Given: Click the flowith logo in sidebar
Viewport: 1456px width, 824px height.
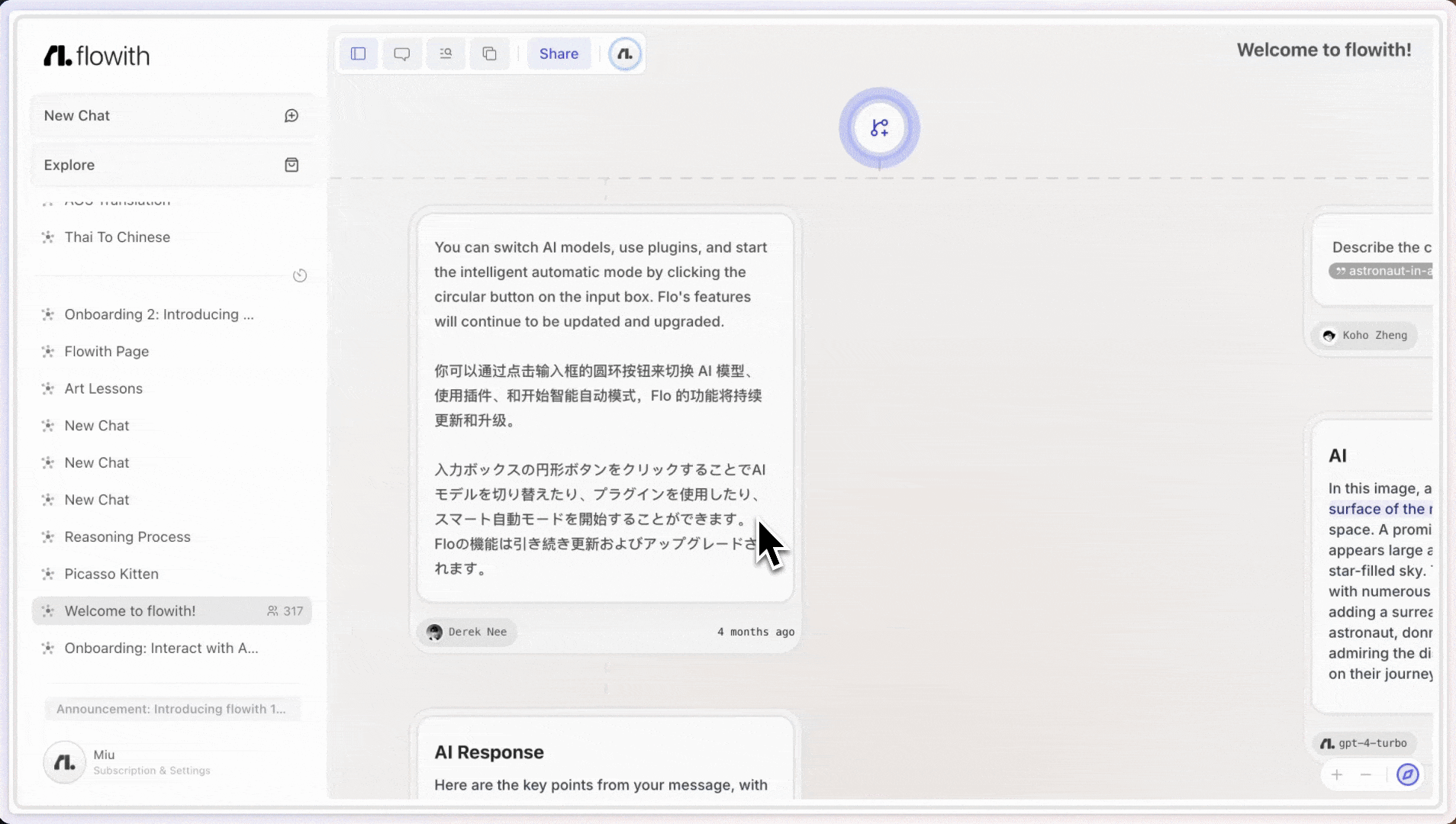Looking at the screenshot, I should [x=96, y=56].
